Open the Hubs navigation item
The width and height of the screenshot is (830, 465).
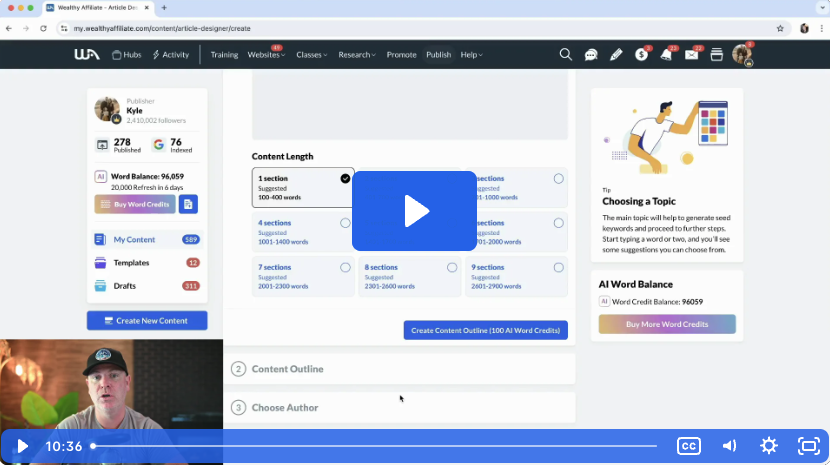127,55
